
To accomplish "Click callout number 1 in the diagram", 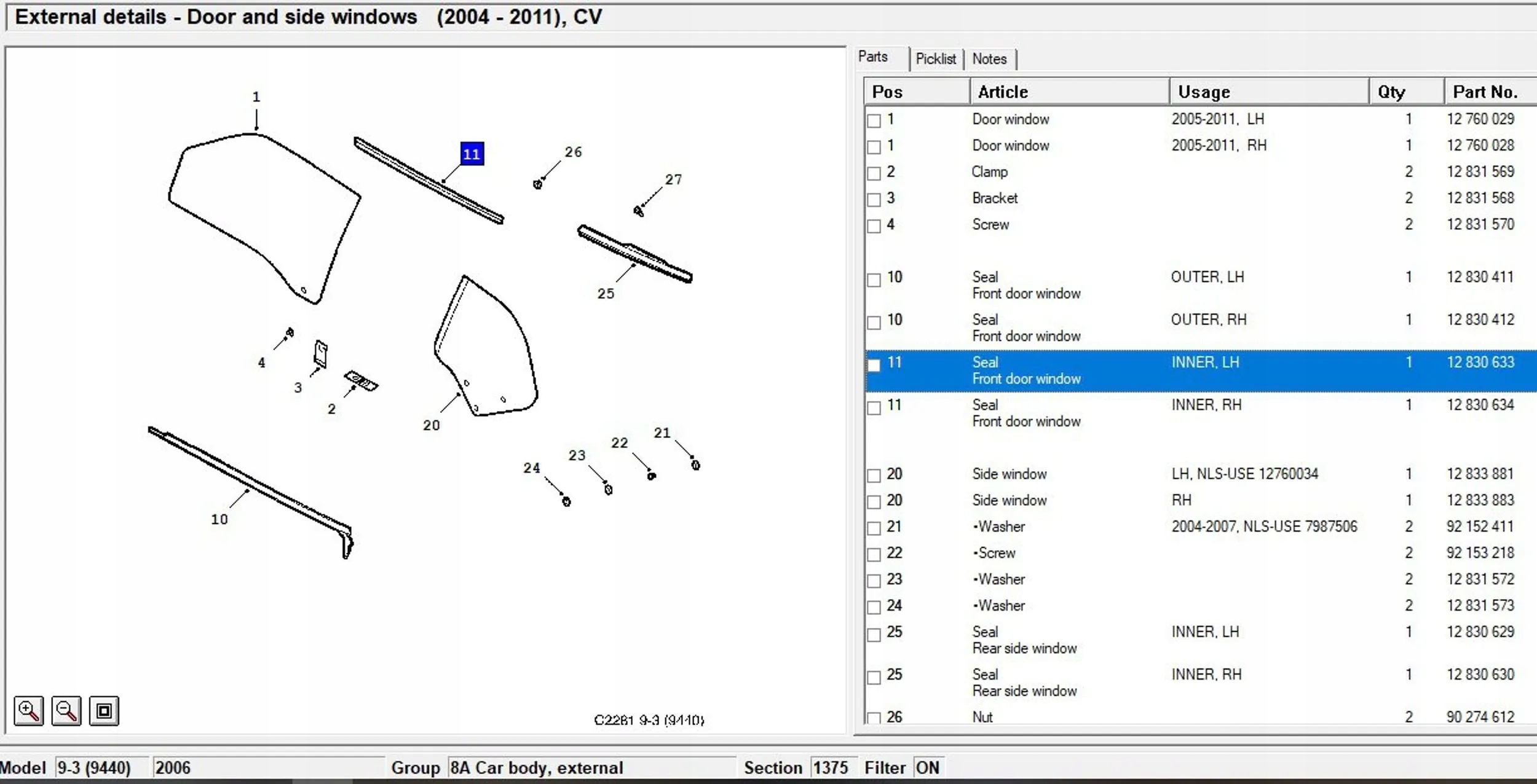I will 256,97.
